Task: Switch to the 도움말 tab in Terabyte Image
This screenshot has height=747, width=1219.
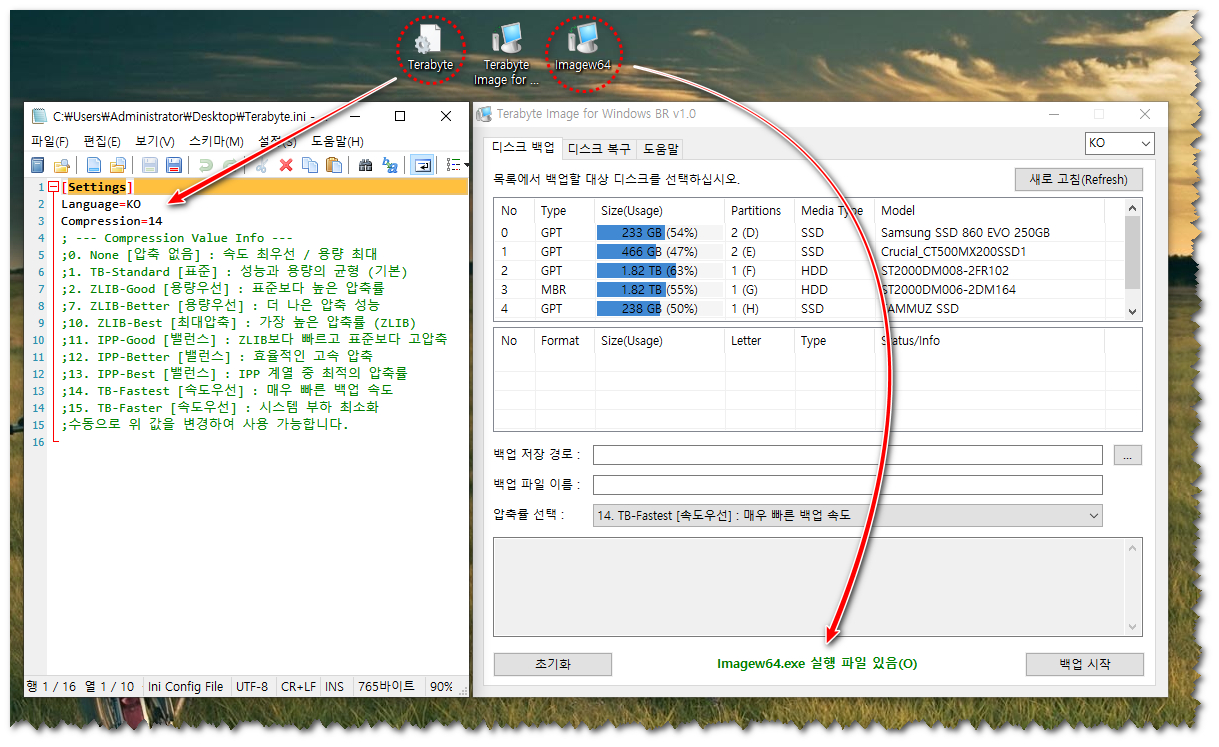Action: point(659,148)
